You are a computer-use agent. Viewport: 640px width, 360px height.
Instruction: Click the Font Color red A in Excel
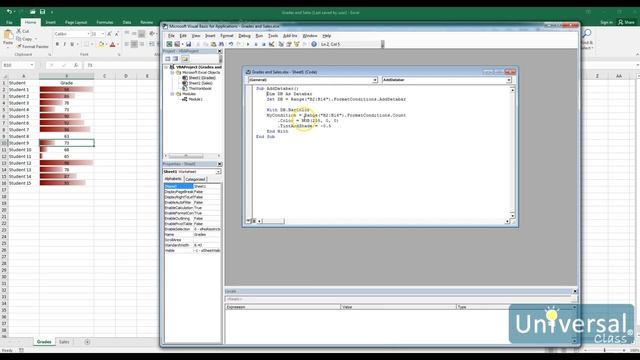(x=113, y=44)
